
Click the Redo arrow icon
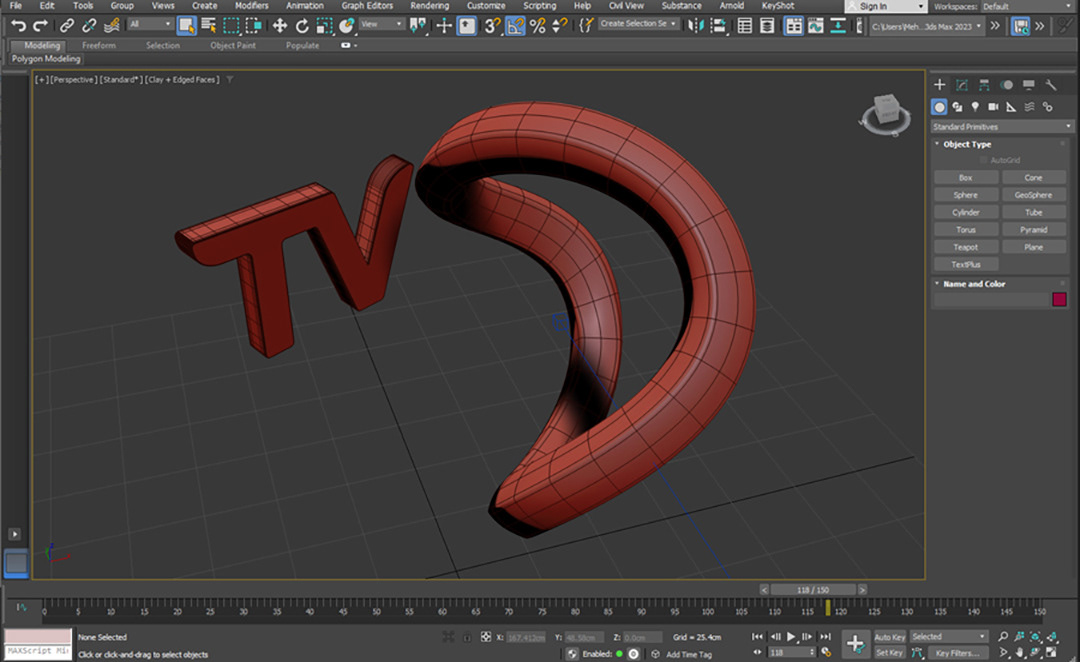(x=41, y=26)
